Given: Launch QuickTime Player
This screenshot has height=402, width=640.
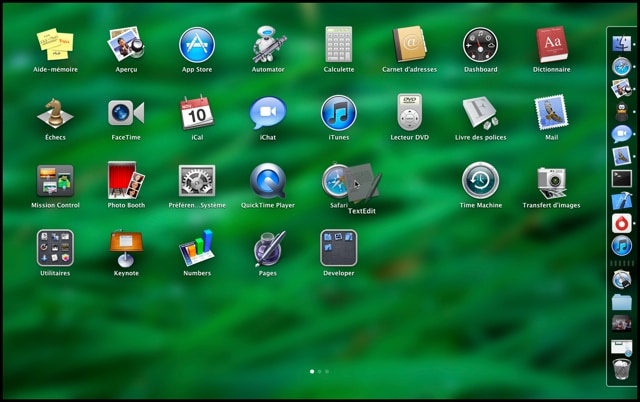Looking at the screenshot, I should click(268, 181).
